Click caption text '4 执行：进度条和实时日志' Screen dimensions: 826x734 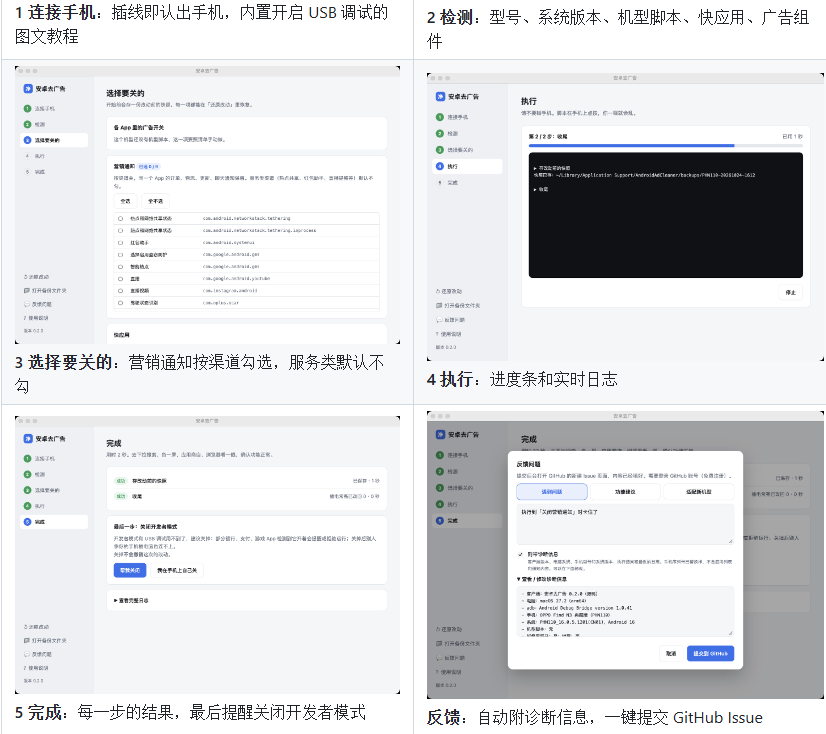[x=522, y=379]
